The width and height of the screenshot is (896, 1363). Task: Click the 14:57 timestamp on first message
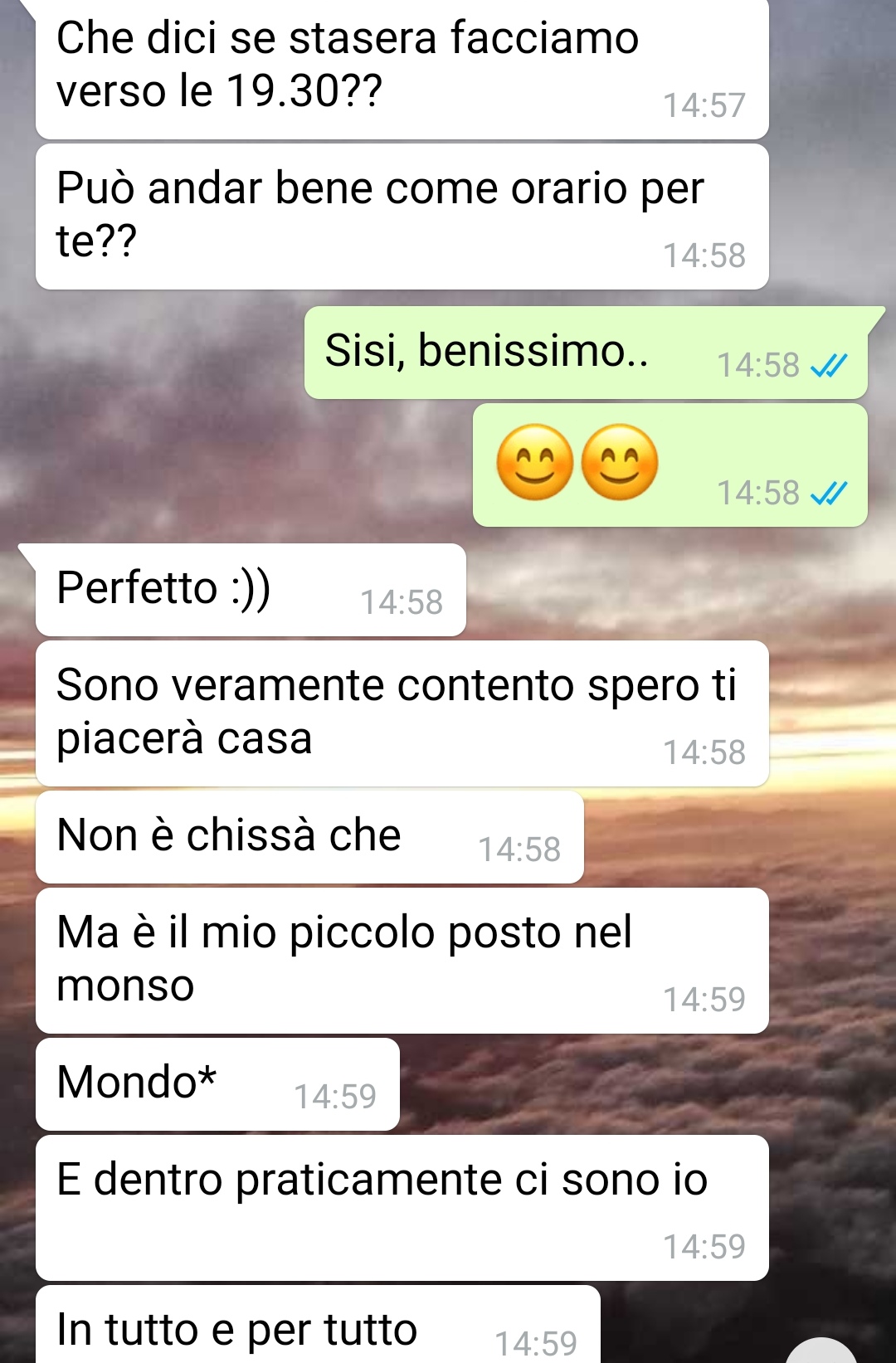pyautogui.click(x=704, y=105)
